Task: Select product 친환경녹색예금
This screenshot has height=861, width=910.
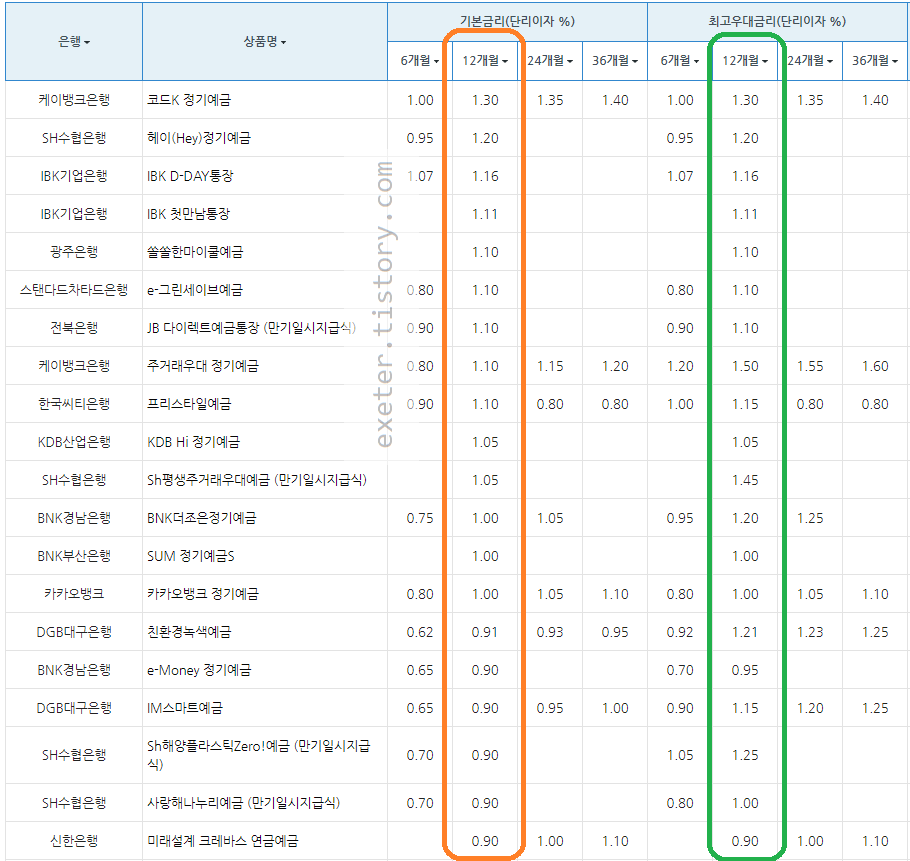Action: pyautogui.click(x=189, y=632)
